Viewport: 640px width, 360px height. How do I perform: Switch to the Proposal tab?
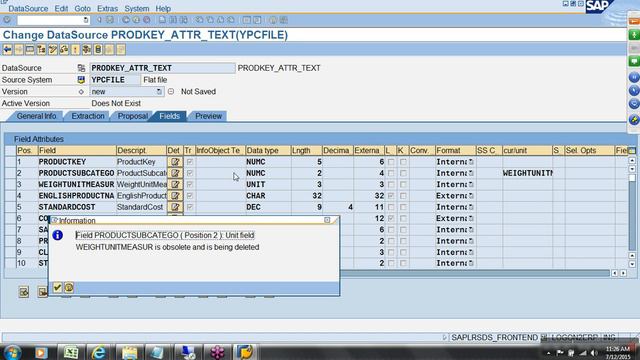click(132, 116)
